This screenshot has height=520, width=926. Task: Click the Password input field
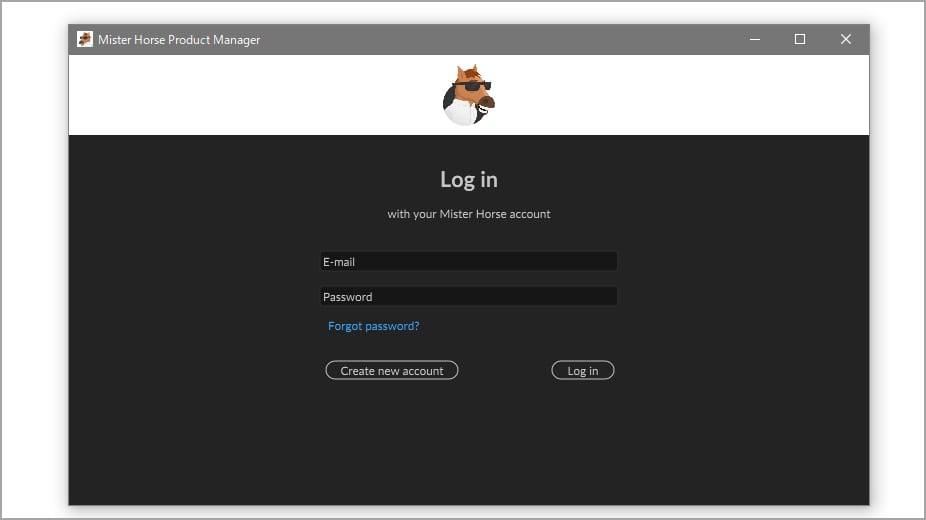coord(468,296)
